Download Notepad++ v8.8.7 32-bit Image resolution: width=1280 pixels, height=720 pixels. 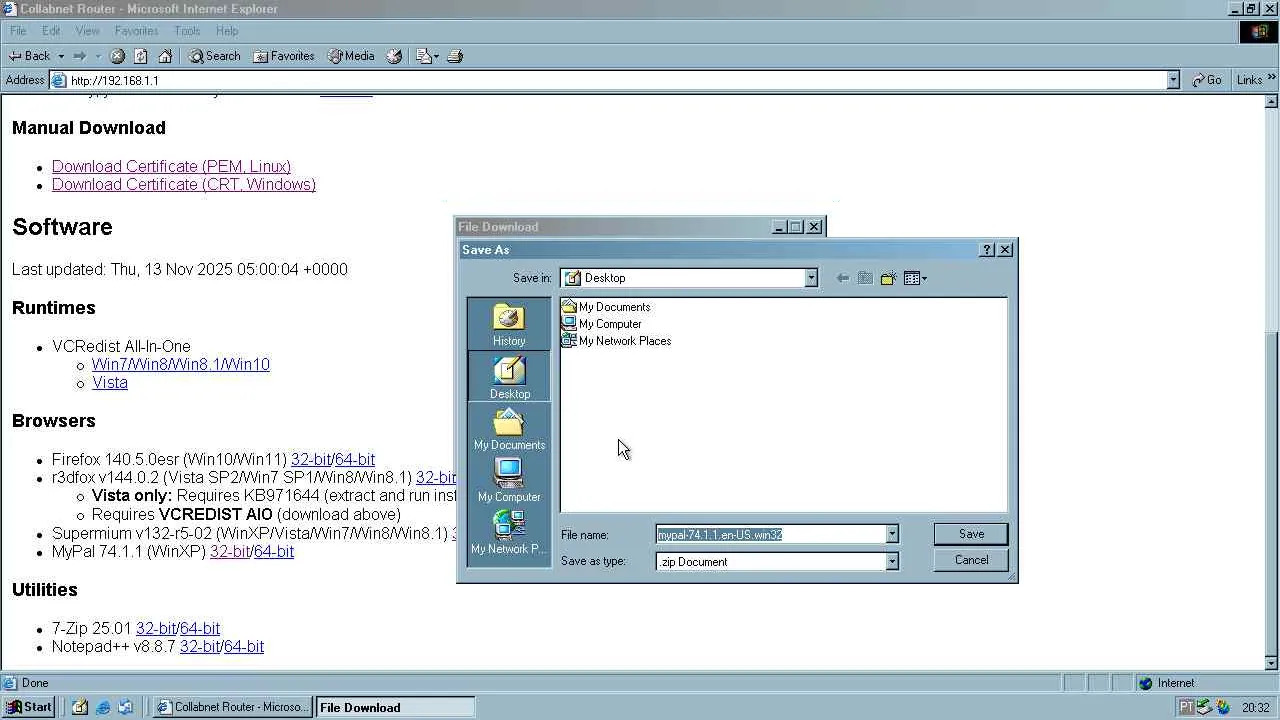point(200,646)
